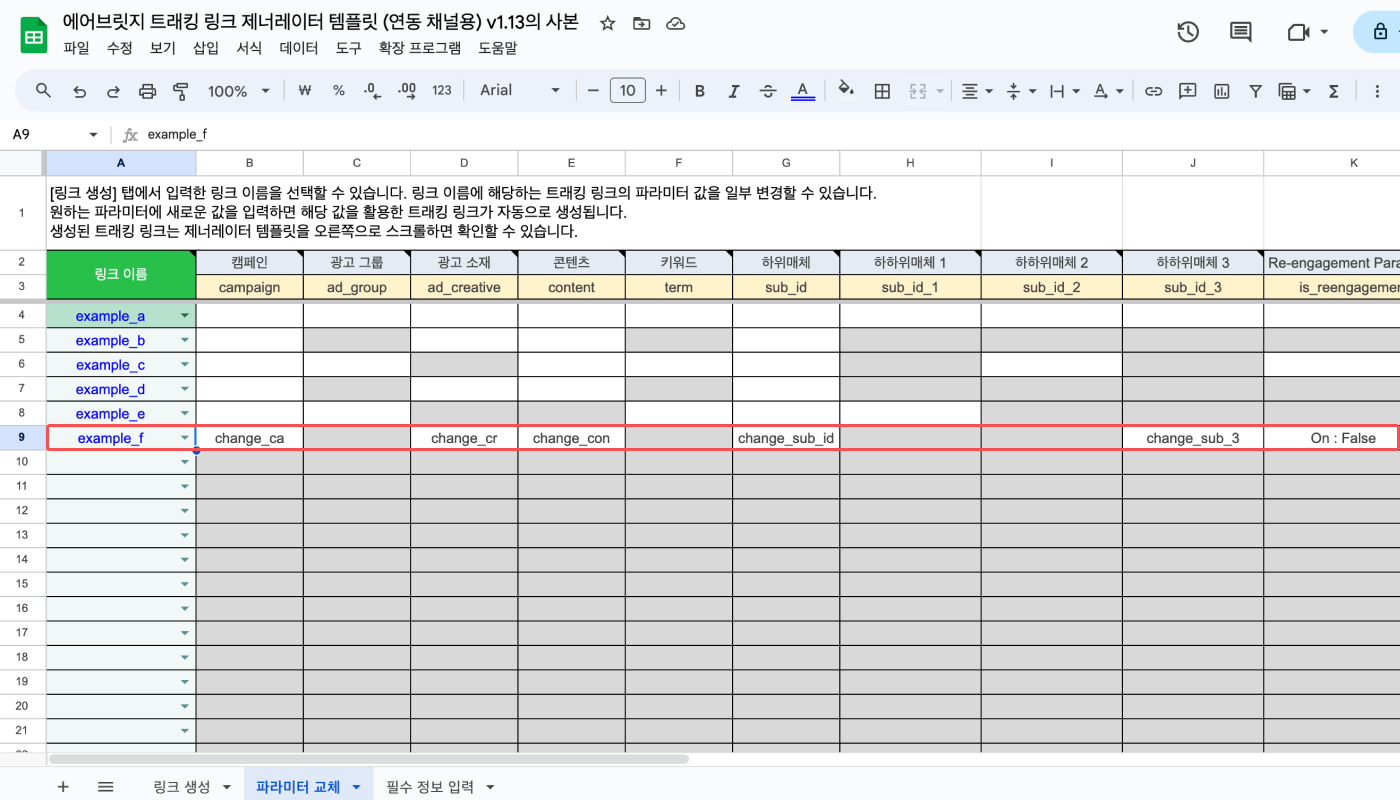Format as Korean won currency
Viewport: 1400px width, 800px height.
(x=306, y=91)
